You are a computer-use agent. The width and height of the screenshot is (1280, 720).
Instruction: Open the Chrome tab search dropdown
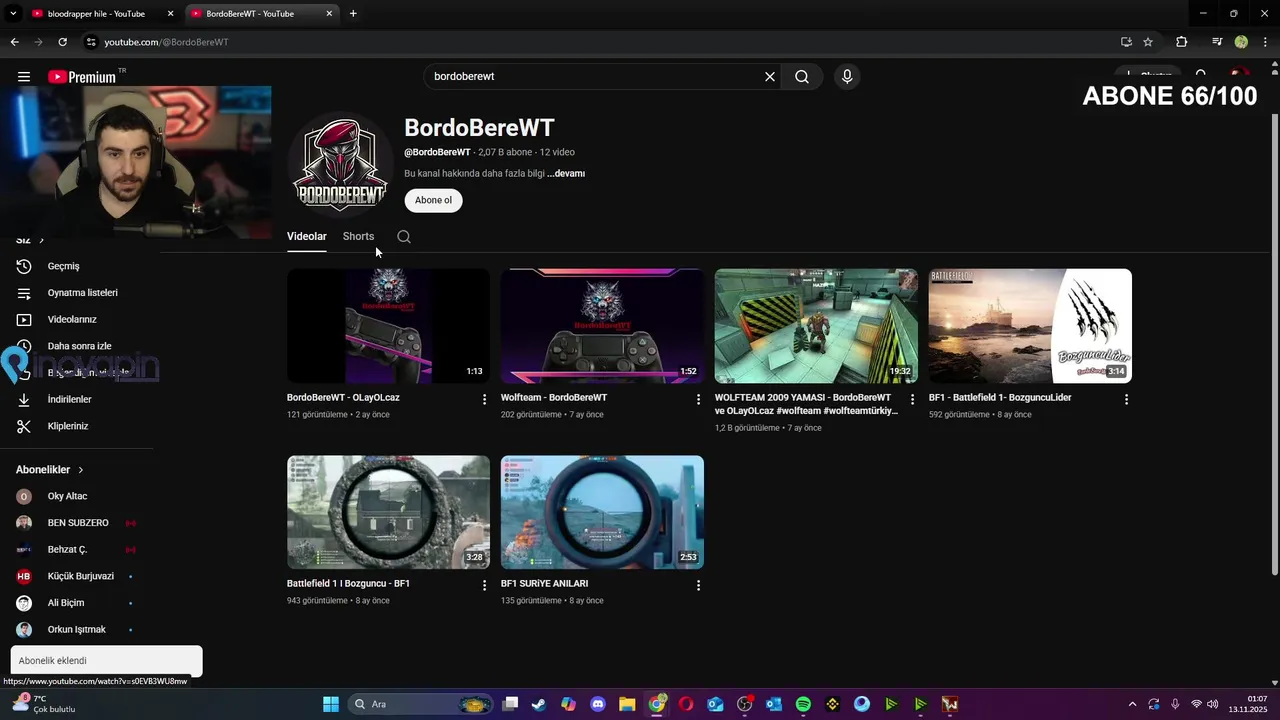click(x=13, y=14)
